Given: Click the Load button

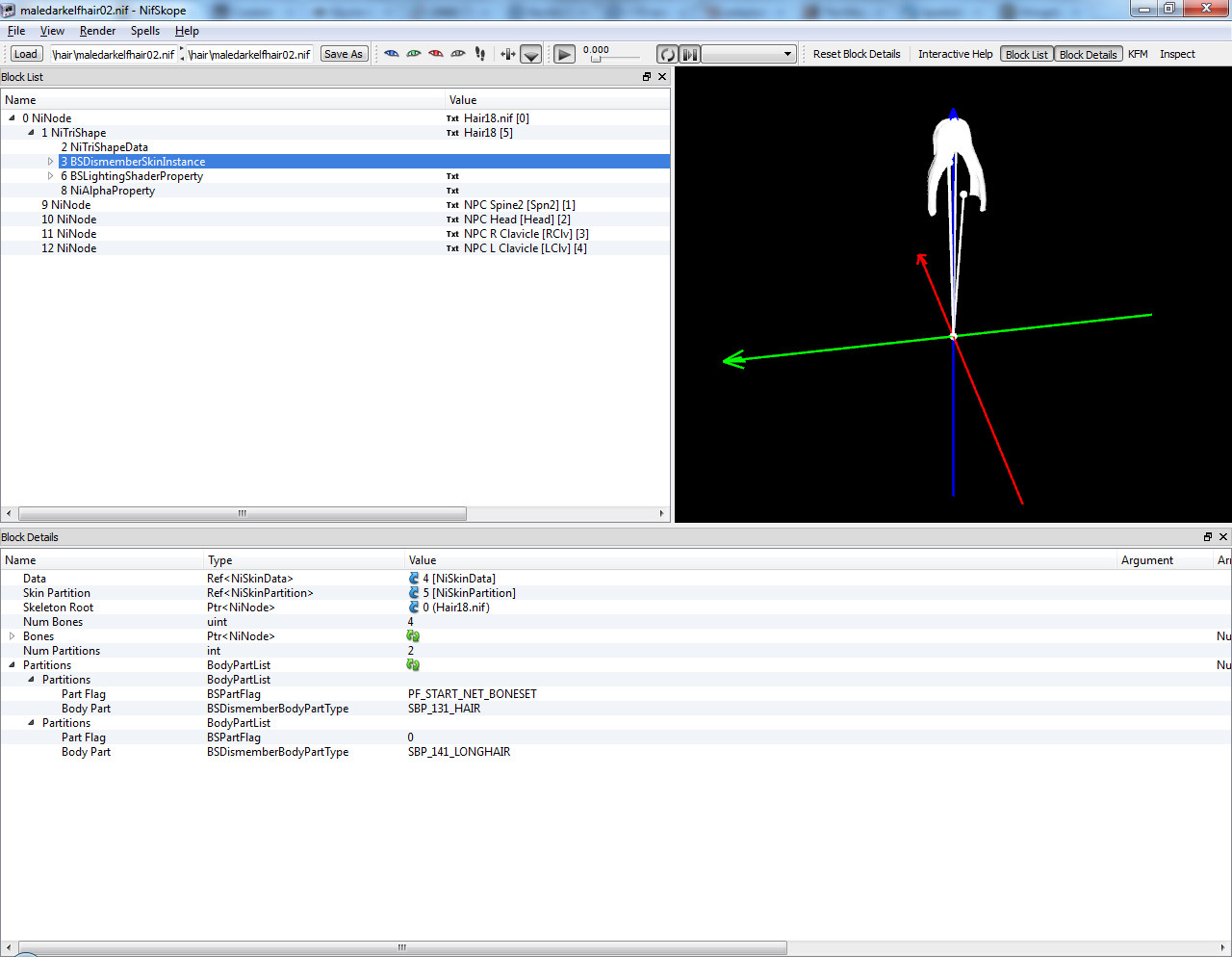Looking at the screenshot, I should tap(26, 54).
